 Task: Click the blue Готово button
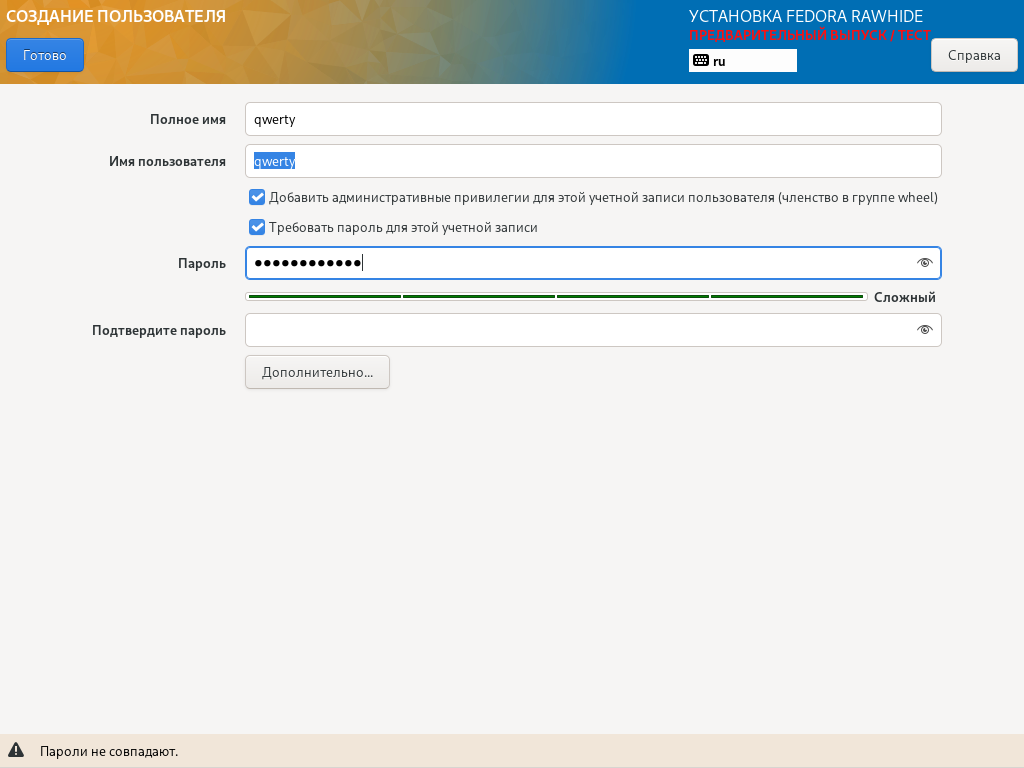(45, 56)
